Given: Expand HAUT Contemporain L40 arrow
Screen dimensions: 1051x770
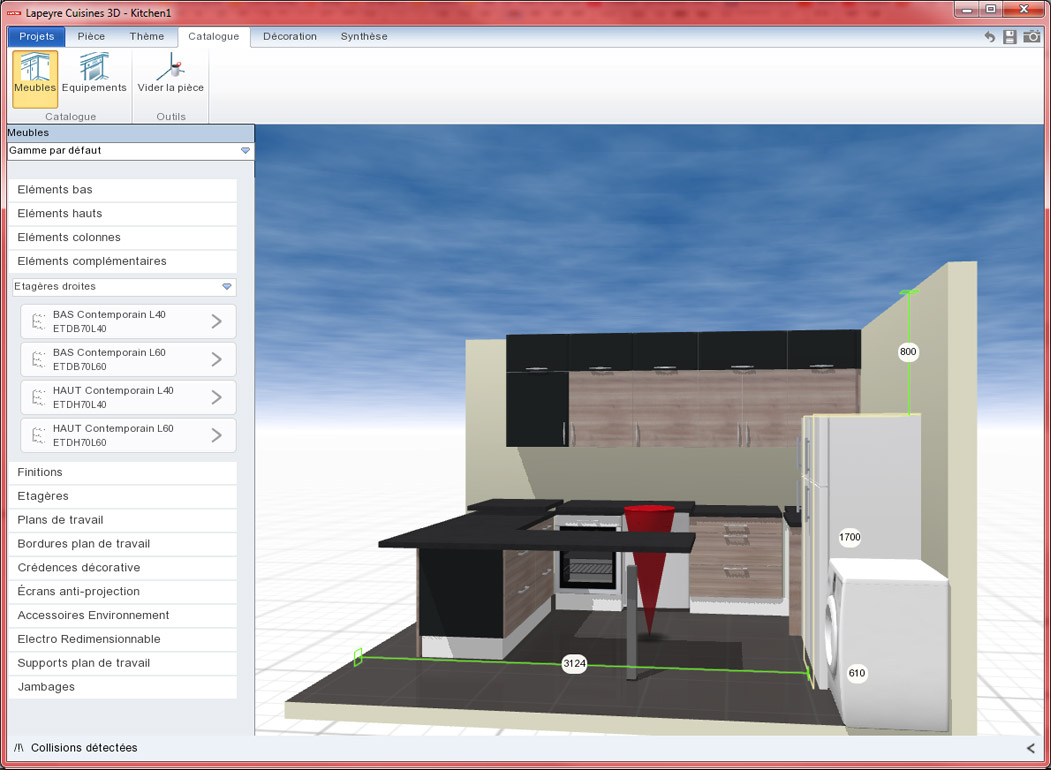Looking at the screenshot, I should (x=217, y=397).
